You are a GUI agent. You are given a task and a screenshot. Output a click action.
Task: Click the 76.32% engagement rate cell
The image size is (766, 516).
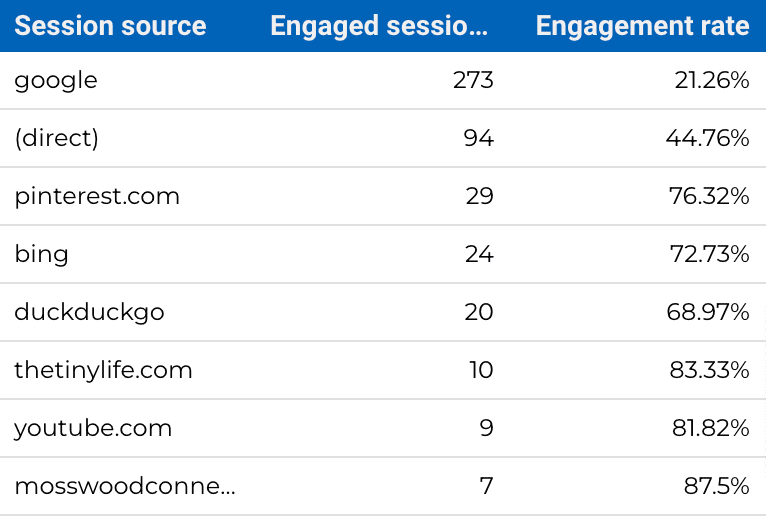tap(709, 196)
